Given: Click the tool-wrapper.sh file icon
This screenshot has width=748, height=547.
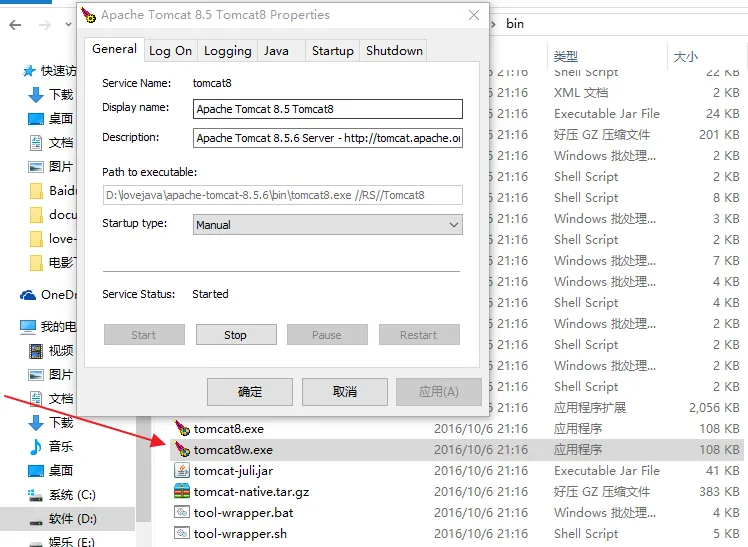Looking at the screenshot, I should 182,533.
